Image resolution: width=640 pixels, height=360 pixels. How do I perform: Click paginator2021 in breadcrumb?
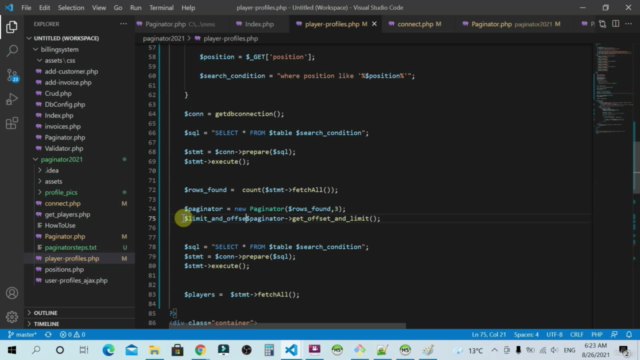pyautogui.click(x=163, y=39)
